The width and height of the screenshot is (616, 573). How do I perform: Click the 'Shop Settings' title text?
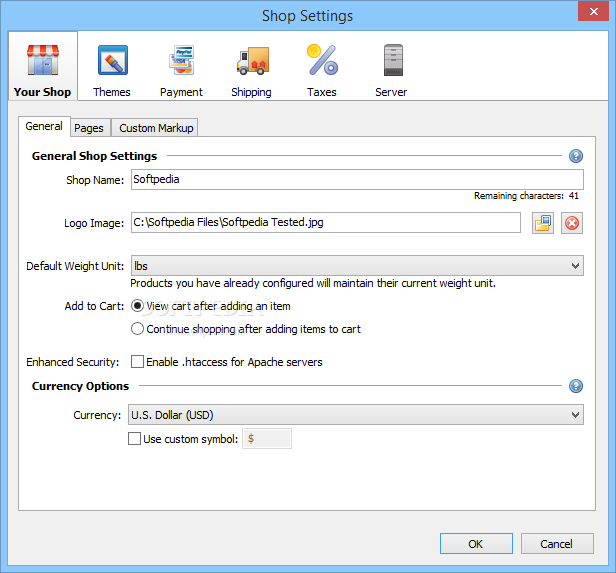[x=308, y=16]
